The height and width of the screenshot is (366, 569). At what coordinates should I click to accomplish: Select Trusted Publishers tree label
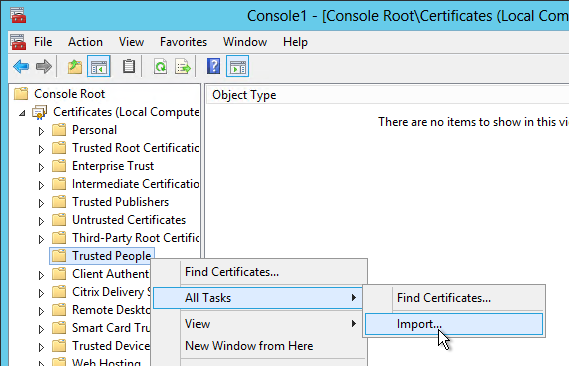click(x=120, y=202)
